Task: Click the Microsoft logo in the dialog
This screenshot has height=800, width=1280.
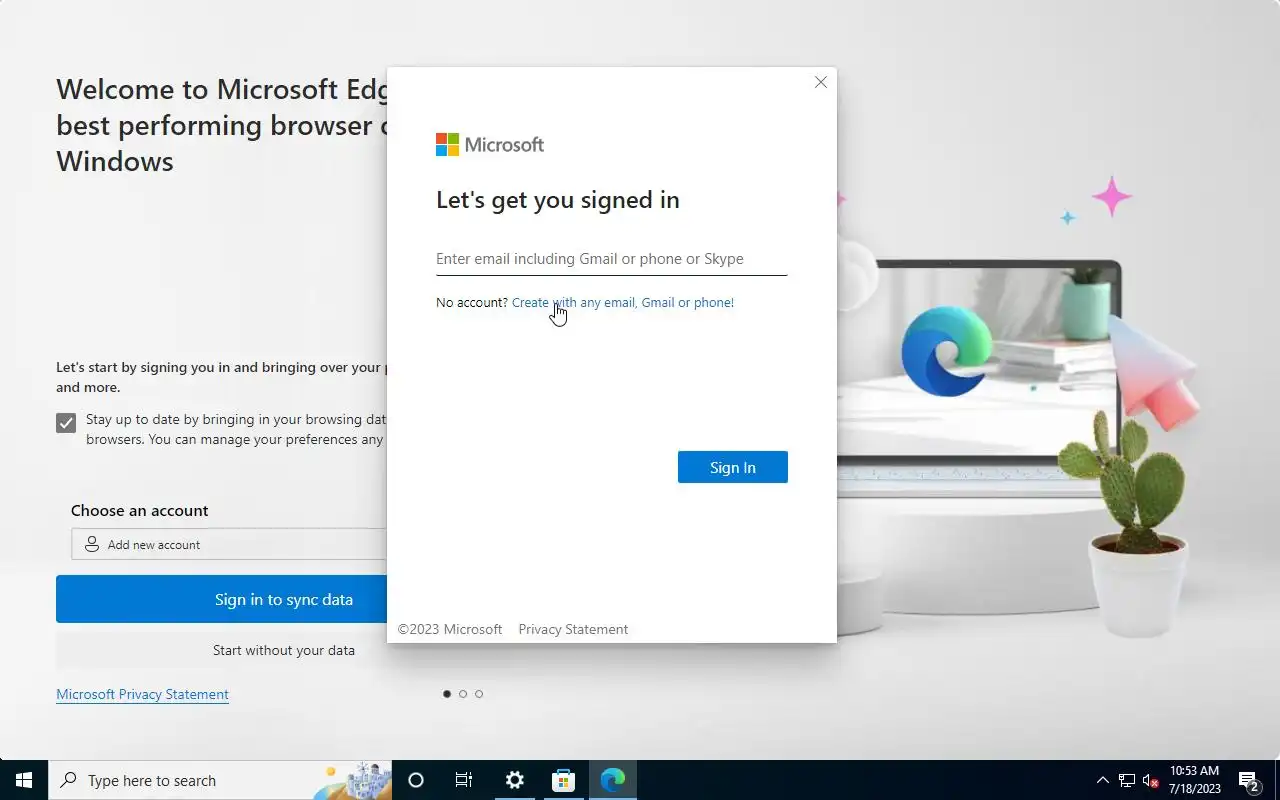Action: (x=490, y=145)
